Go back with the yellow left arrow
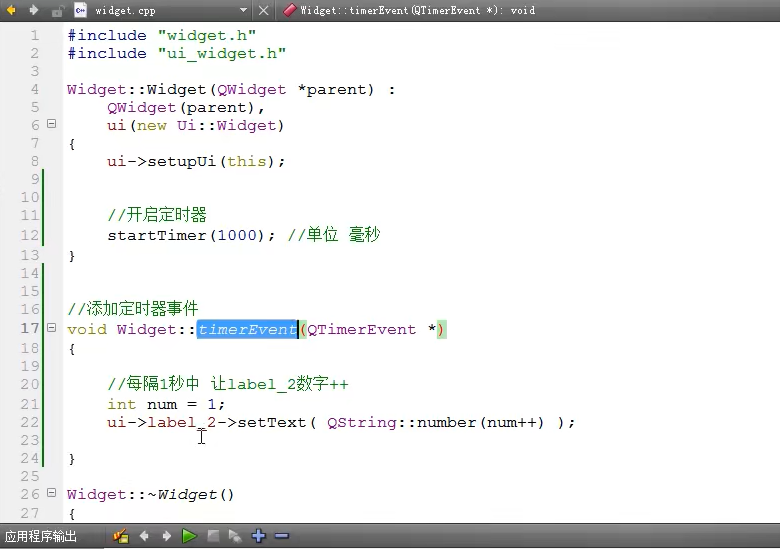Viewport: 780px width, 549px height. pos(11,10)
